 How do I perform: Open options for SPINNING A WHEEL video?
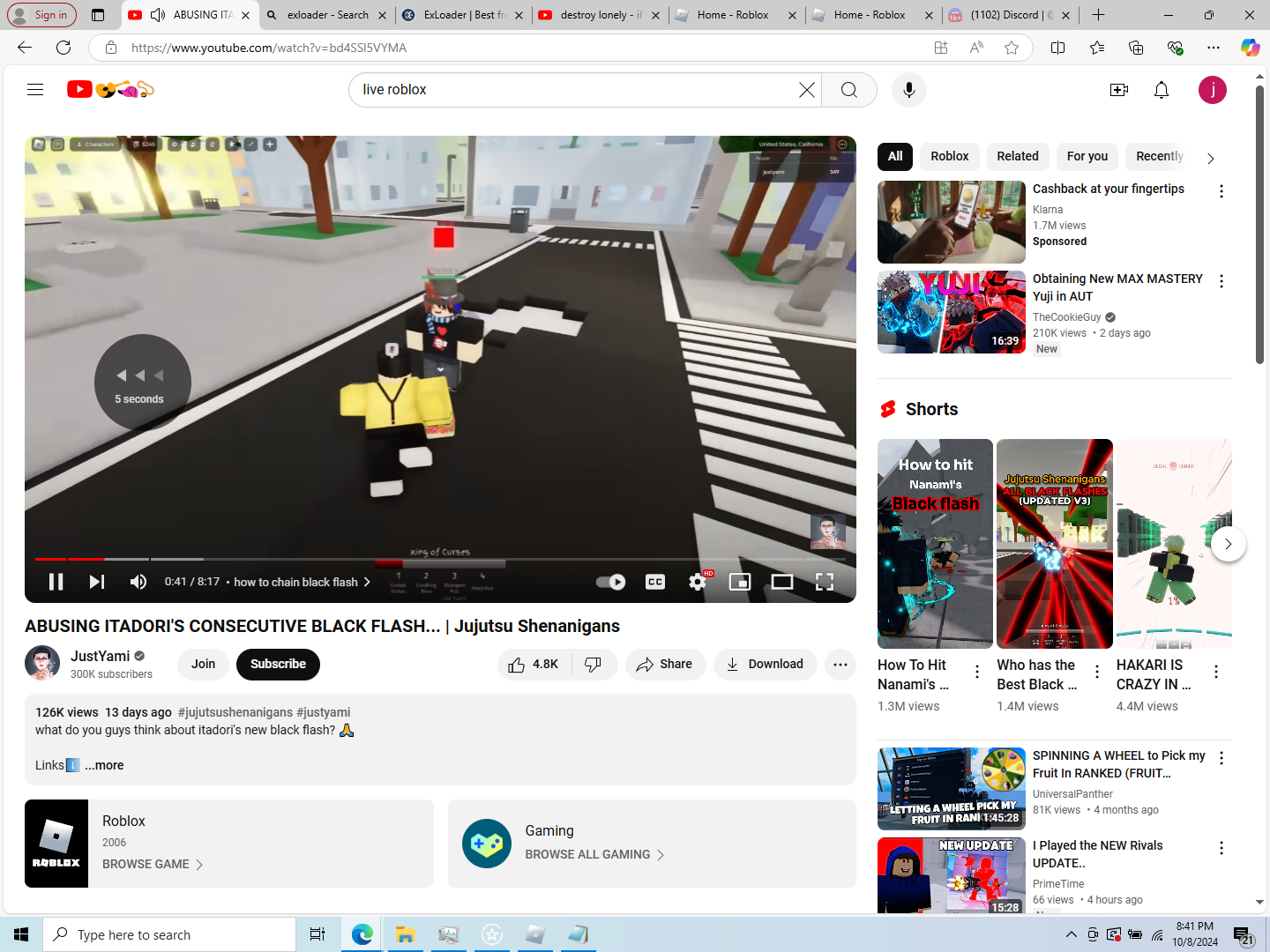tap(1221, 758)
